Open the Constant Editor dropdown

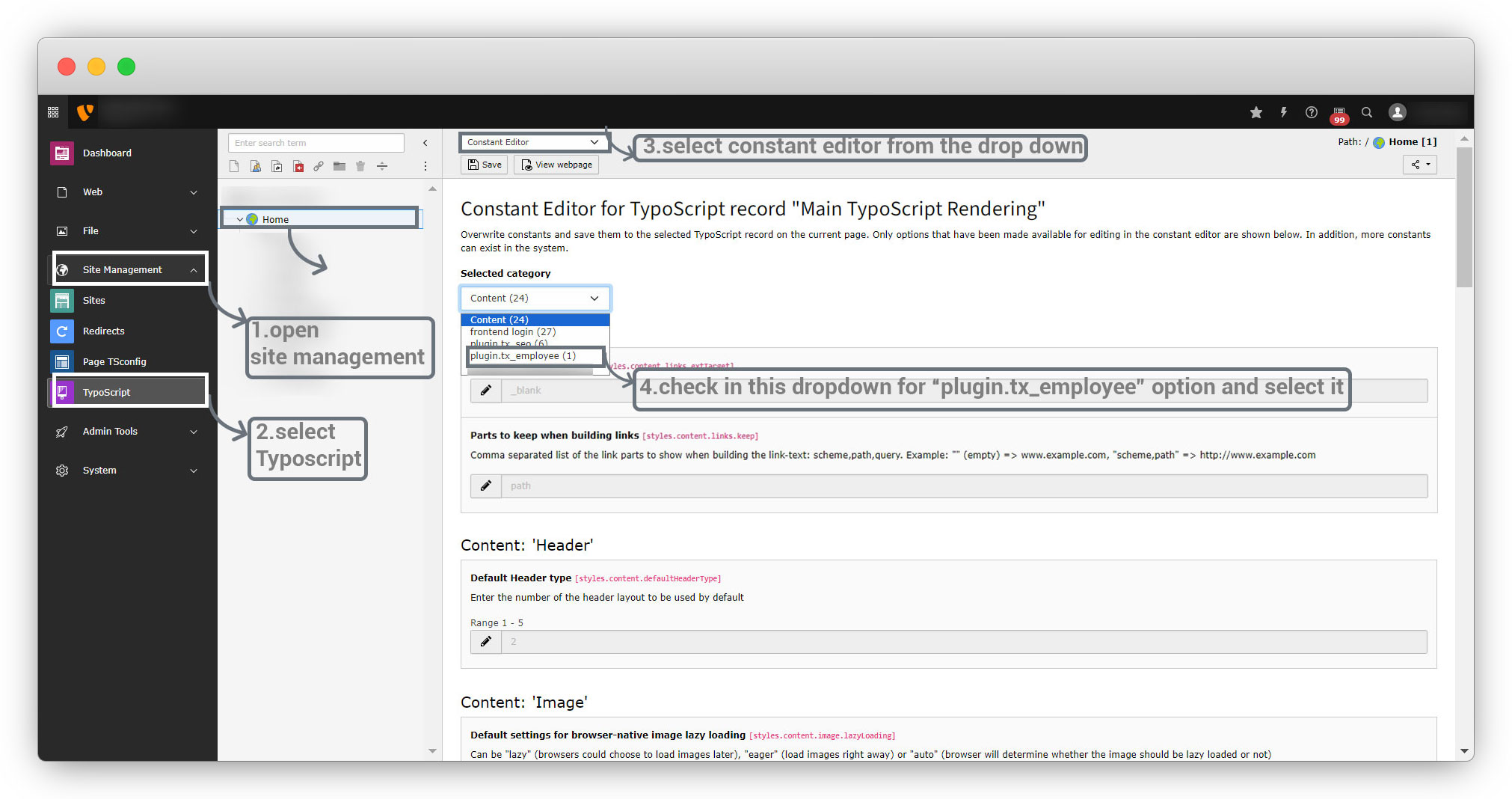point(533,142)
